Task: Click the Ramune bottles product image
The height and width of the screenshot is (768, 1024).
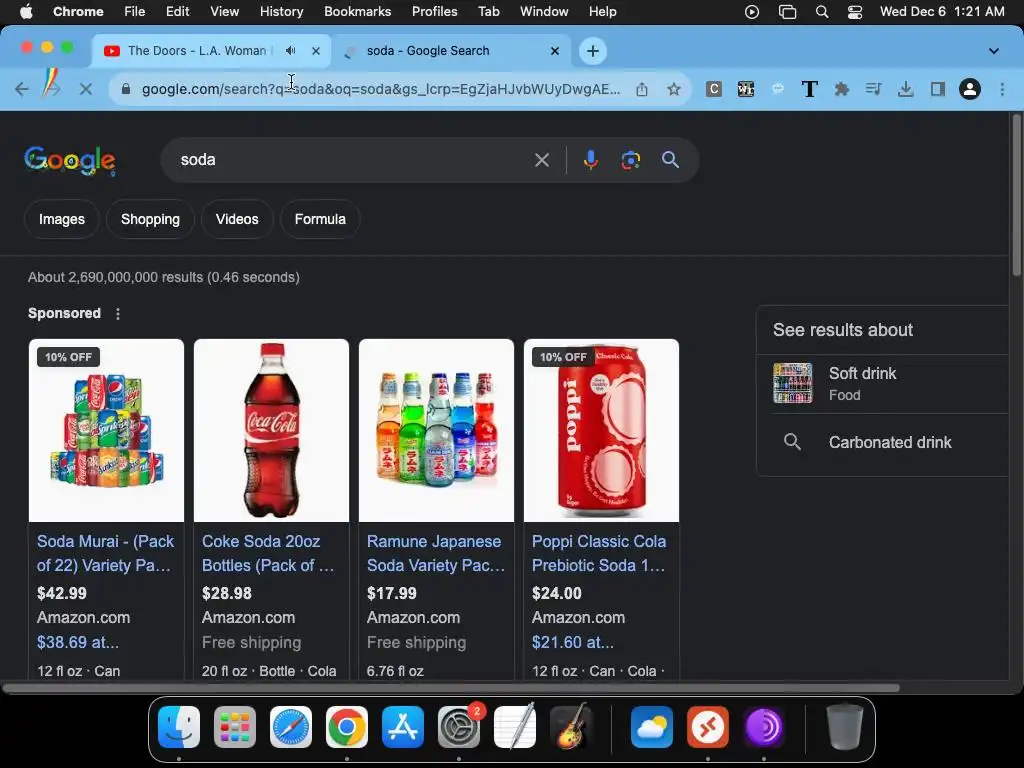Action: [x=436, y=430]
